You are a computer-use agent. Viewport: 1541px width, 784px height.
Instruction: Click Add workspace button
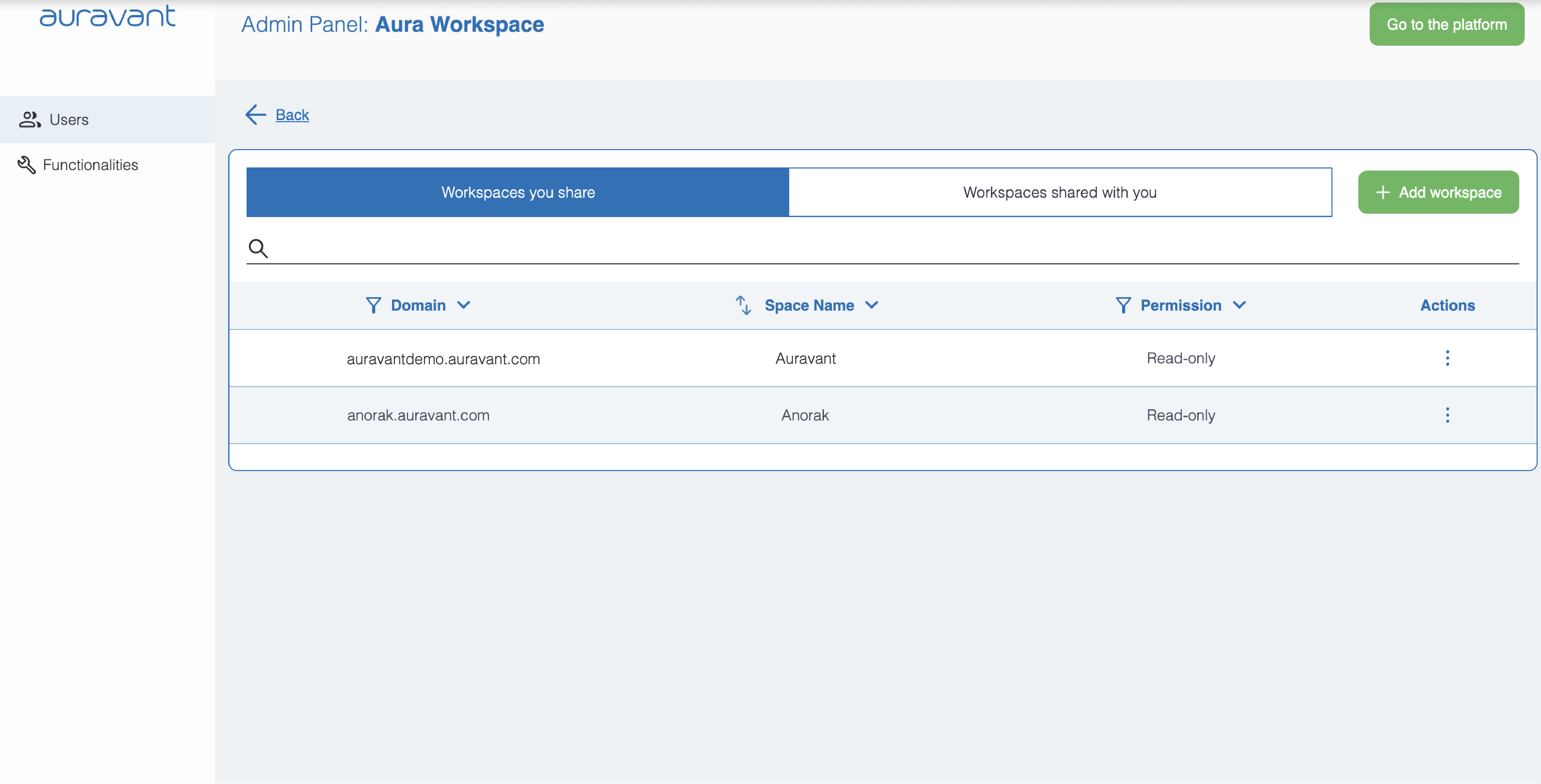pyautogui.click(x=1438, y=193)
